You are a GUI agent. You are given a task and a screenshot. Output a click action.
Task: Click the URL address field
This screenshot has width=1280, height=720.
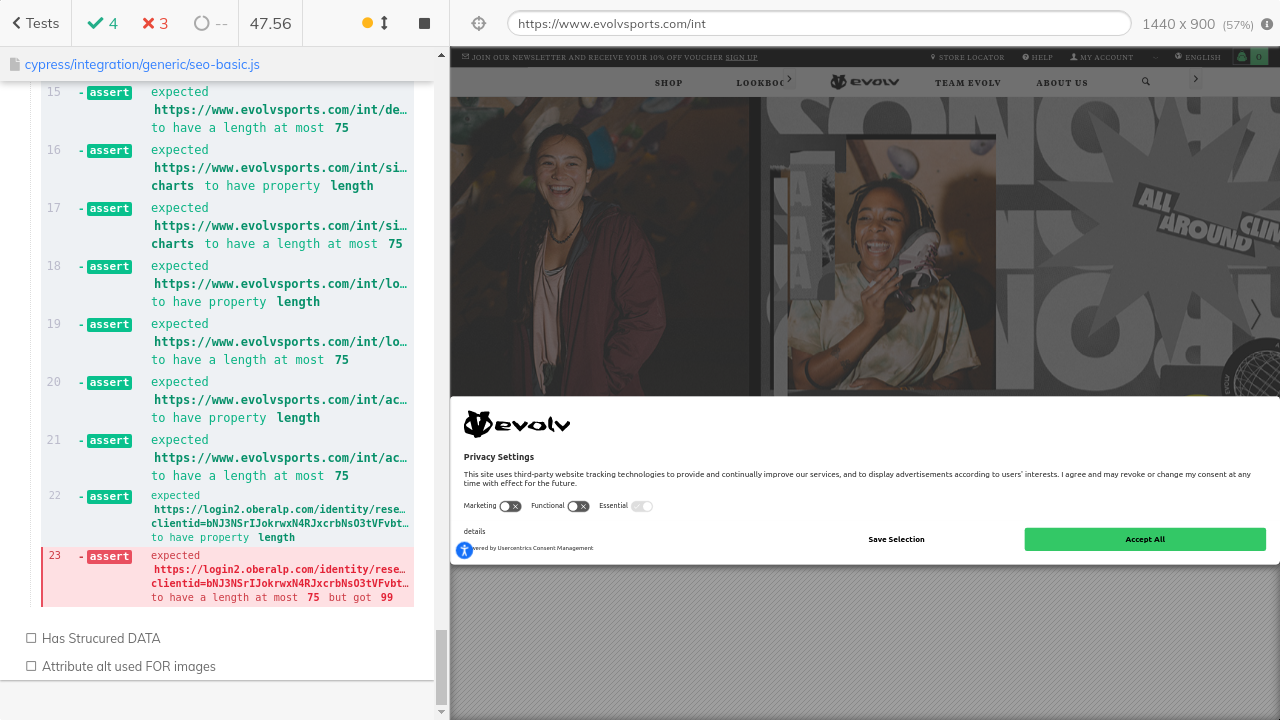(x=818, y=24)
